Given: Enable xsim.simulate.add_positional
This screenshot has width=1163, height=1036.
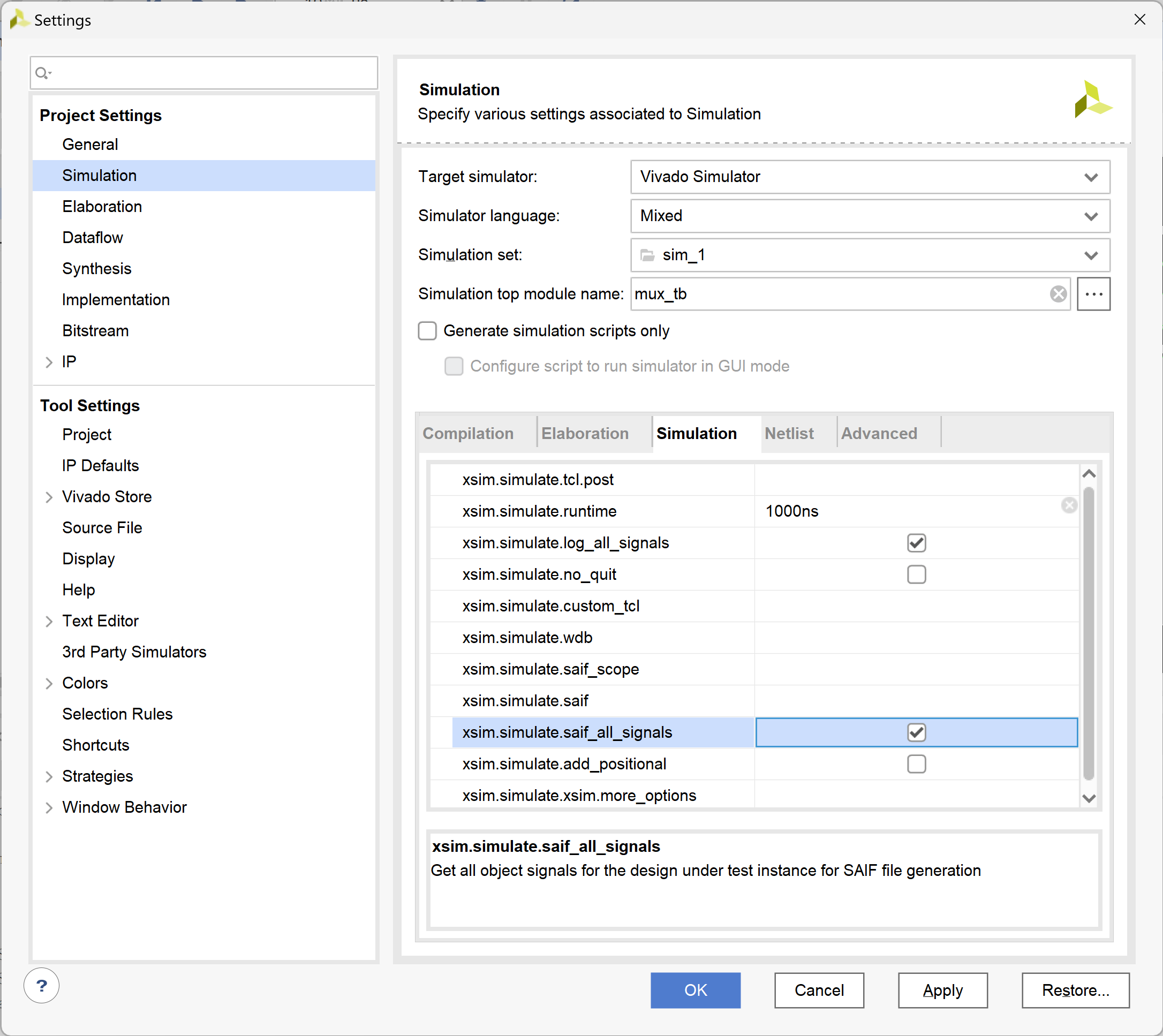Looking at the screenshot, I should coord(917,764).
